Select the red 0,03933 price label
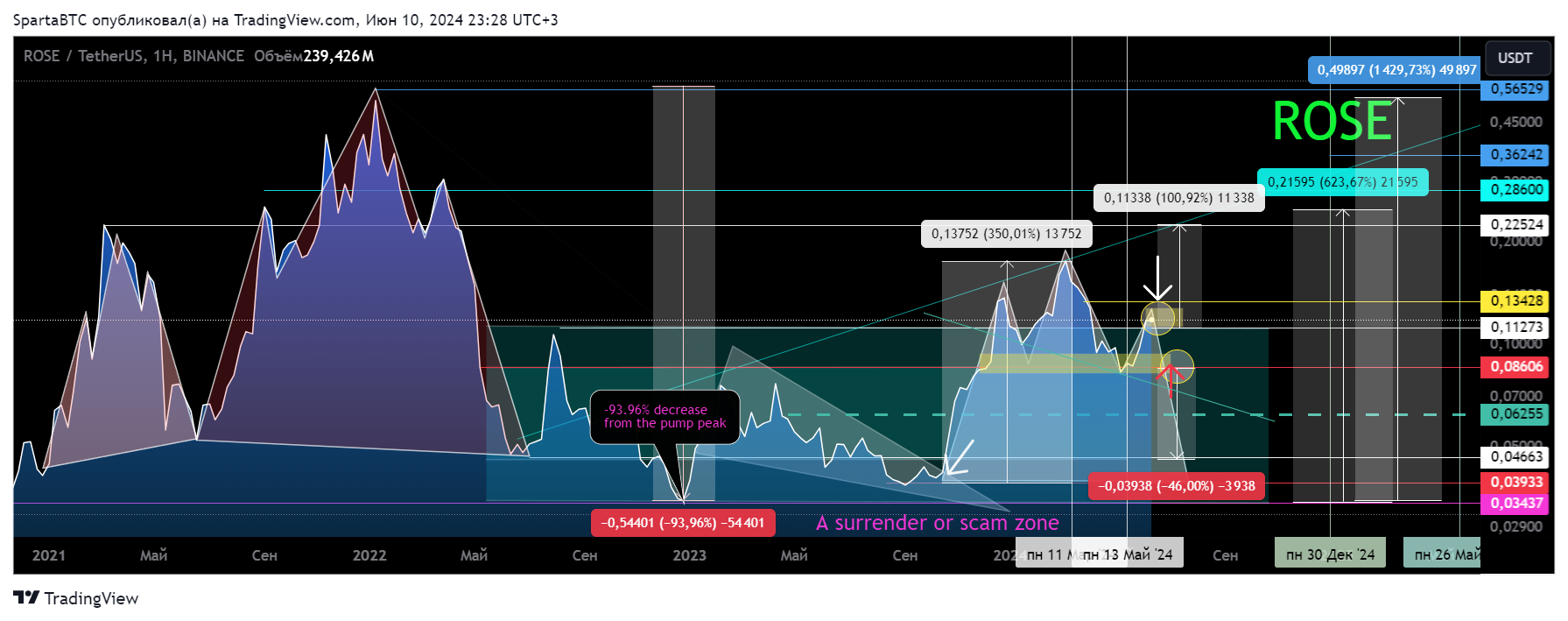The width and height of the screenshot is (1568, 621). pyautogui.click(x=1516, y=483)
